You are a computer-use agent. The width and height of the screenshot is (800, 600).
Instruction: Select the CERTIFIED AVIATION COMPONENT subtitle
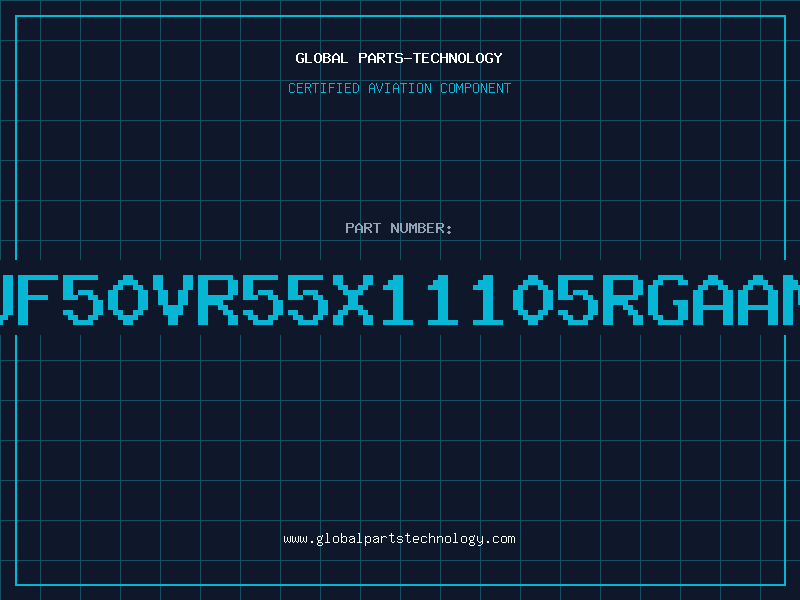[399, 88]
